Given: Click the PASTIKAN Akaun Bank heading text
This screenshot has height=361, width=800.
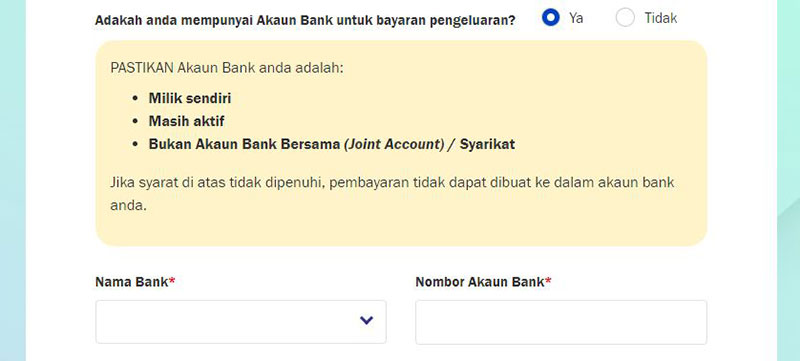Looking at the screenshot, I should (x=227, y=68).
